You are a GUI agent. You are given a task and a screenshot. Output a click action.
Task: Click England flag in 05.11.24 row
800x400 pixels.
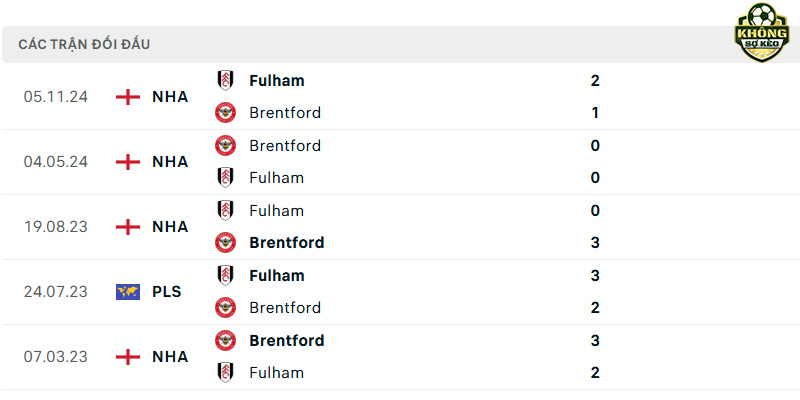click(128, 97)
